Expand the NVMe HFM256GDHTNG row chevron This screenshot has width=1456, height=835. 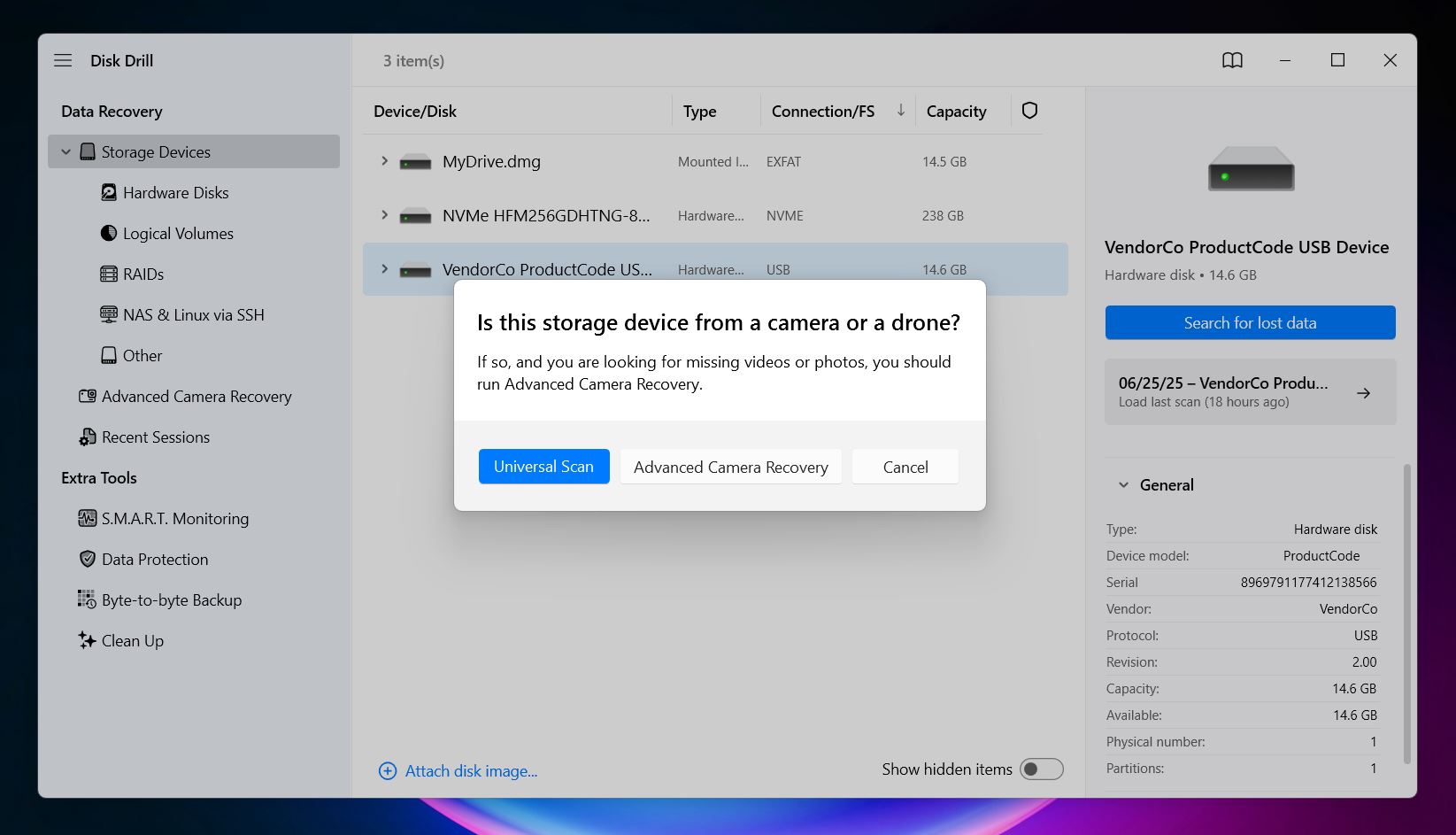tap(384, 215)
